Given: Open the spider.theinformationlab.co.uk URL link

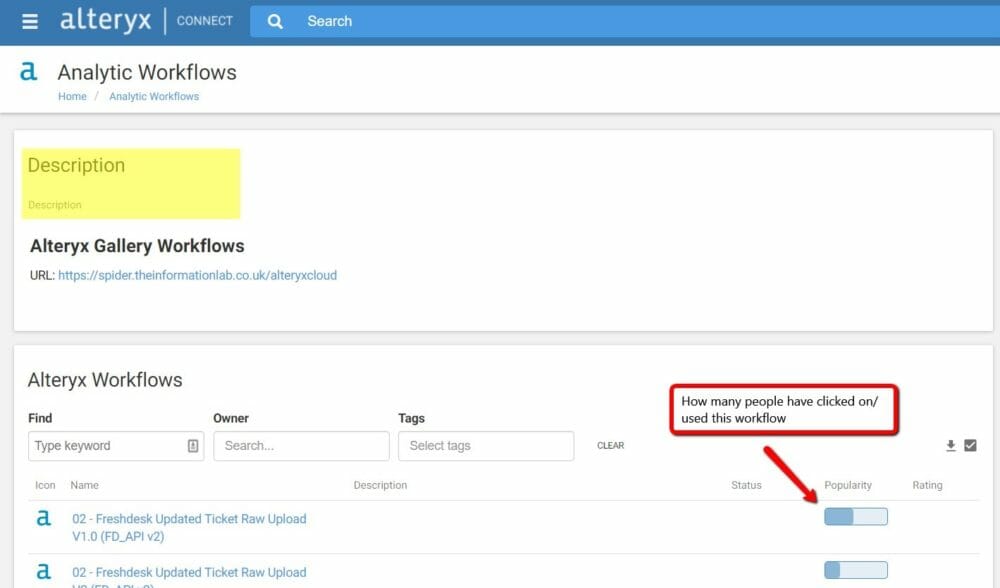Looking at the screenshot, I should click(x=197, y=275).
